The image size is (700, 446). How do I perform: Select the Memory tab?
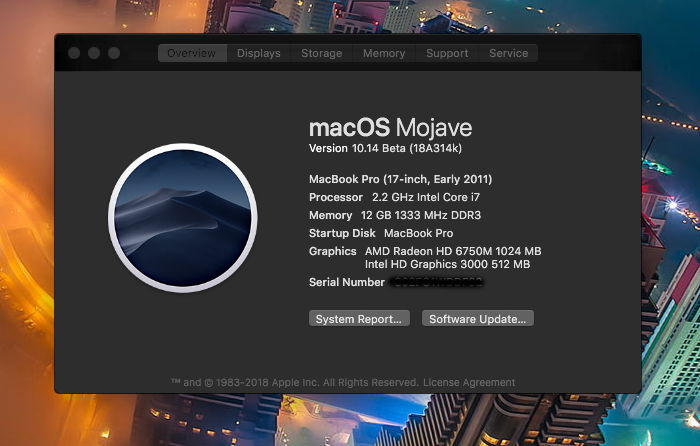click(x=384, y=53)
